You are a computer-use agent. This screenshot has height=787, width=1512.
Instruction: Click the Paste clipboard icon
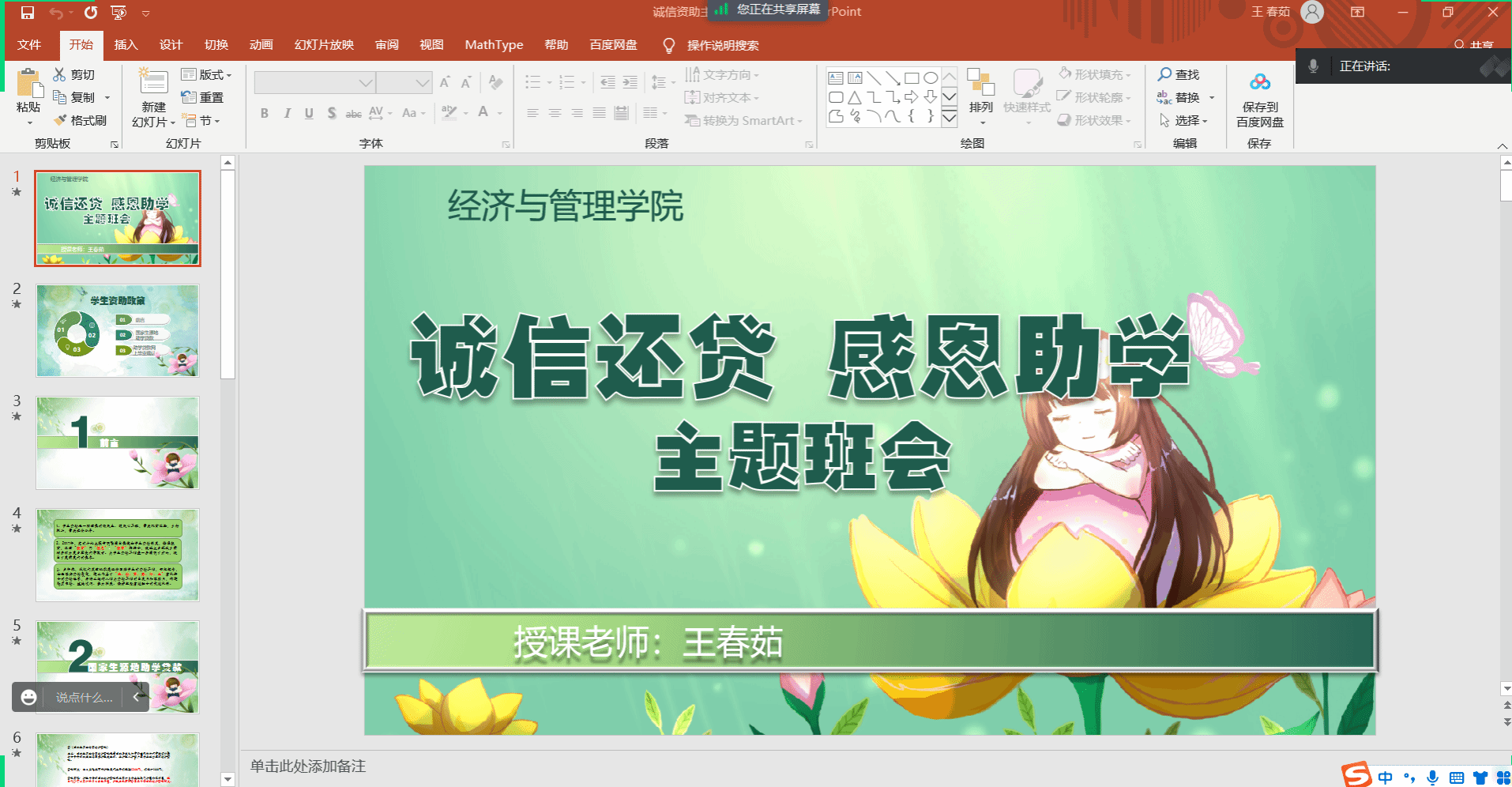[28, 84]
